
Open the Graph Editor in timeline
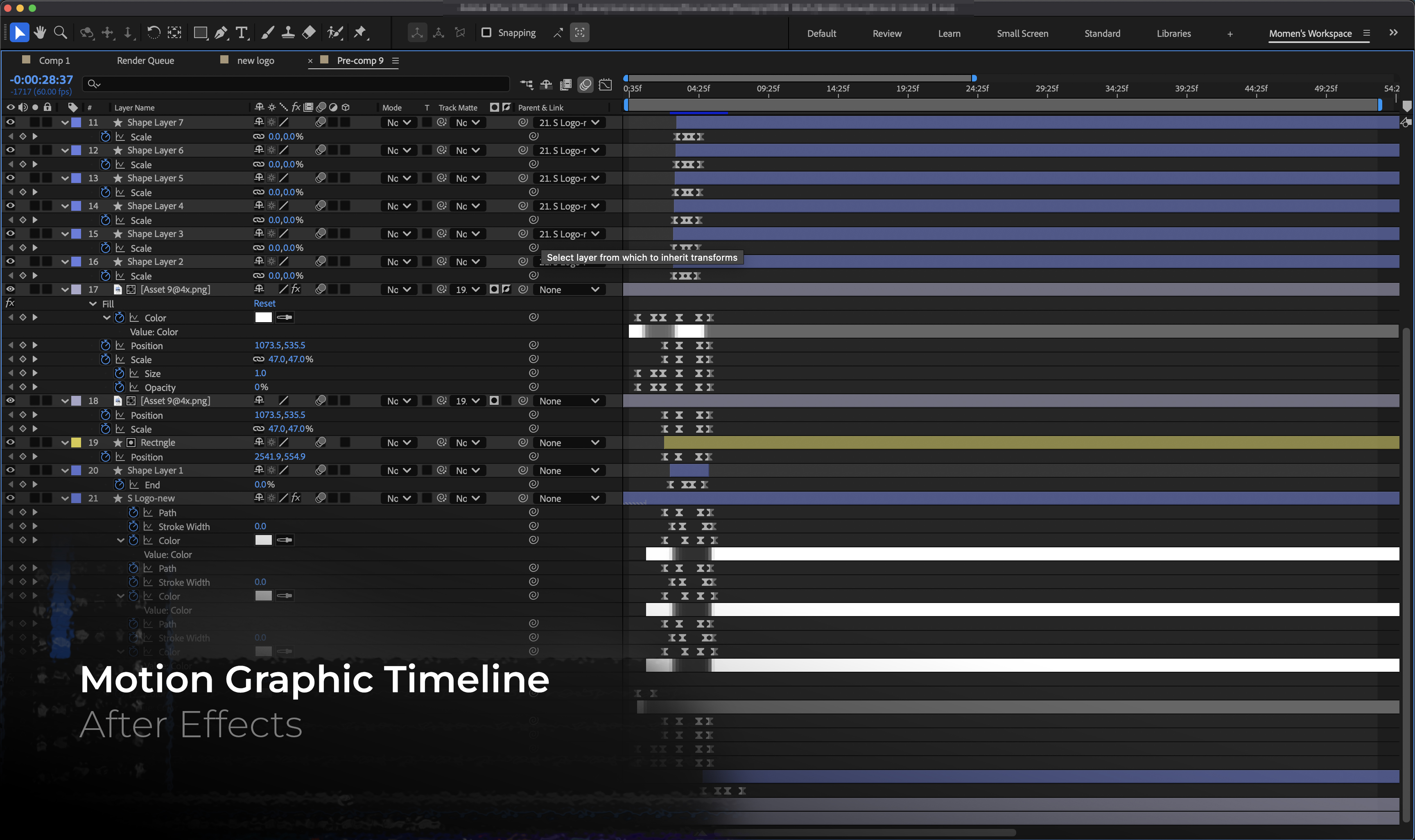pyautogui.click(x=605, y=85)
